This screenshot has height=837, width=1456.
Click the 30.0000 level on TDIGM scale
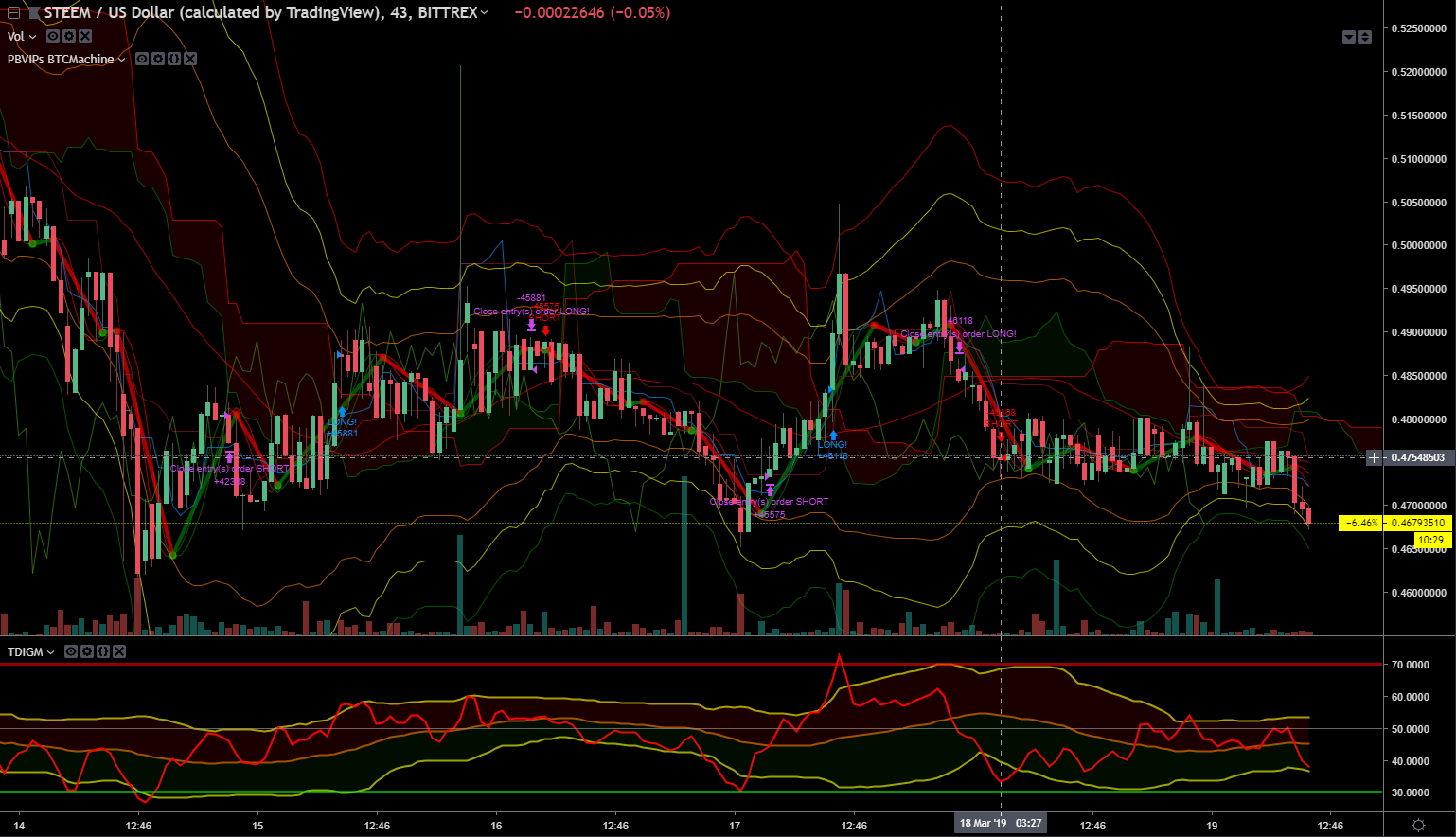pyautogui.click(x=1410, y=793)
